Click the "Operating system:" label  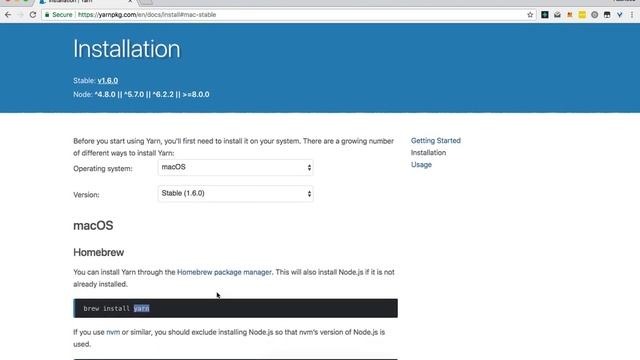coord(103,169)
